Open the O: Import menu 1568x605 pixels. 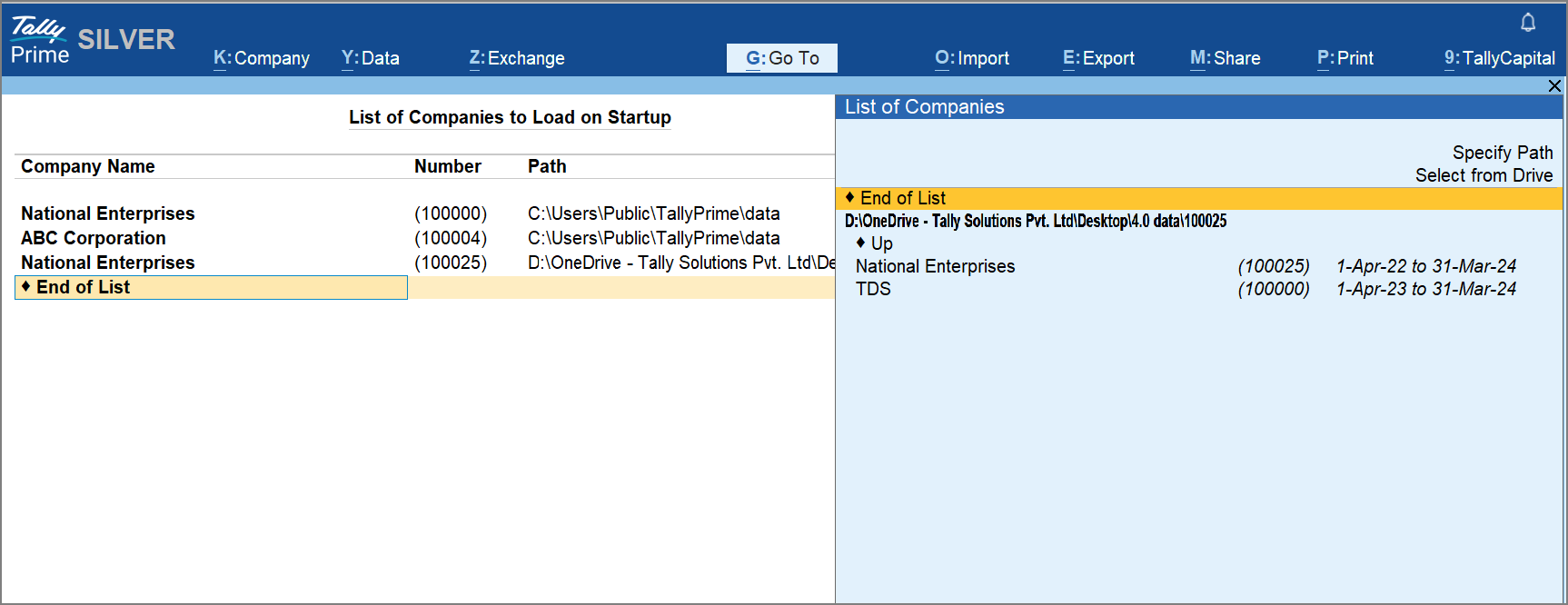pyautogui.click(x=972, y=58)
